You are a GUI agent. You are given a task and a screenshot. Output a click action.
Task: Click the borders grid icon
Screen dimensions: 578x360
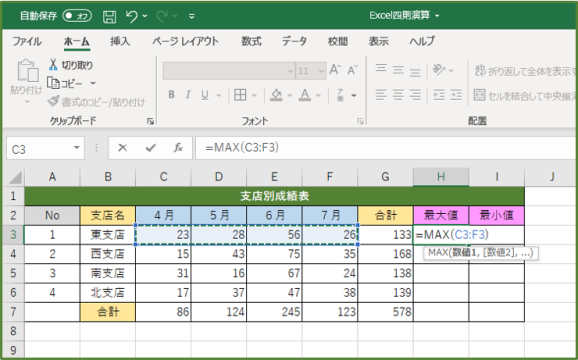240,95
